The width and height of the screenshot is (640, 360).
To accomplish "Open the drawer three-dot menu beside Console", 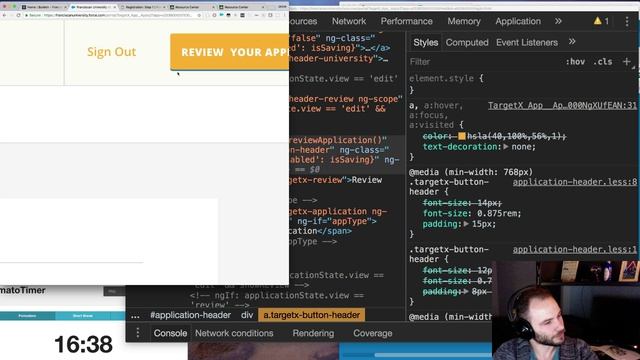I will coord(138,333).
